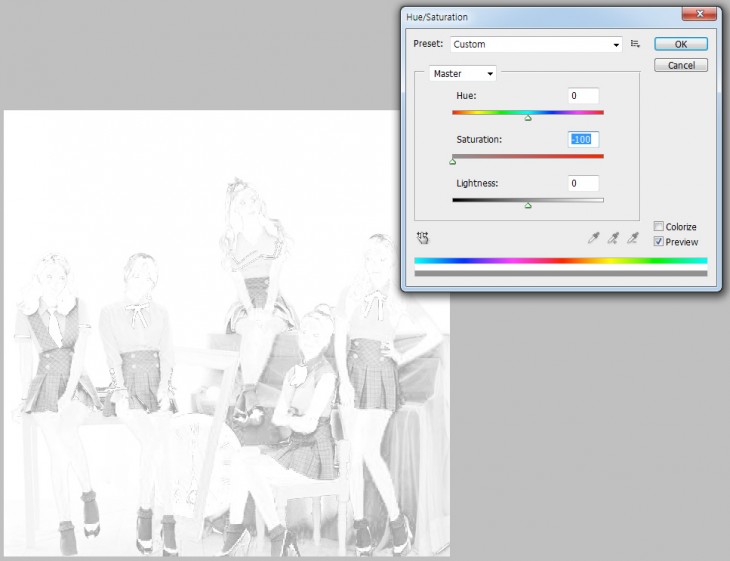Focus the Lightness value field
The width and height of the screenshot is (730, 561).
click(583, 183)
